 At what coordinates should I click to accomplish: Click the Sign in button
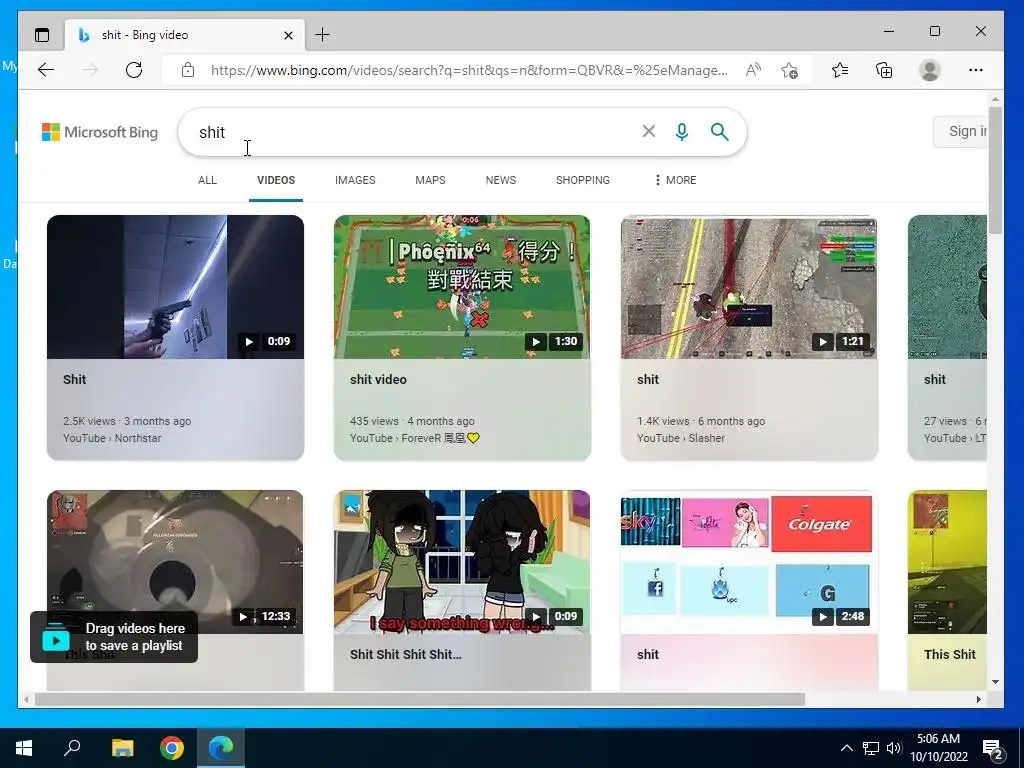[961, 131]
